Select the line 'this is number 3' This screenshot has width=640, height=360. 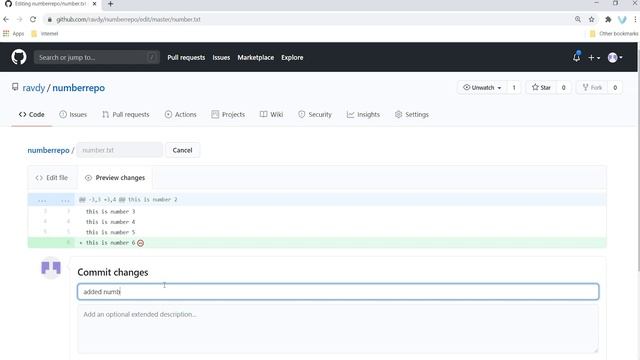[110, 211]
